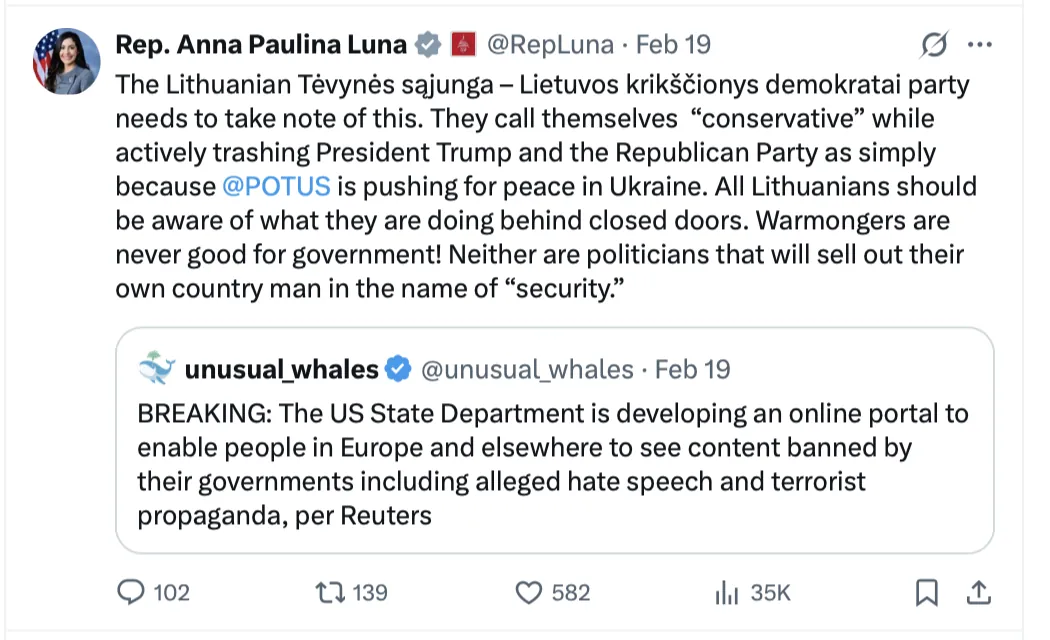This screenshot has width=1050, height=640.
Task: Click the verified badge next to Luna's name
Action: (428, 45)
